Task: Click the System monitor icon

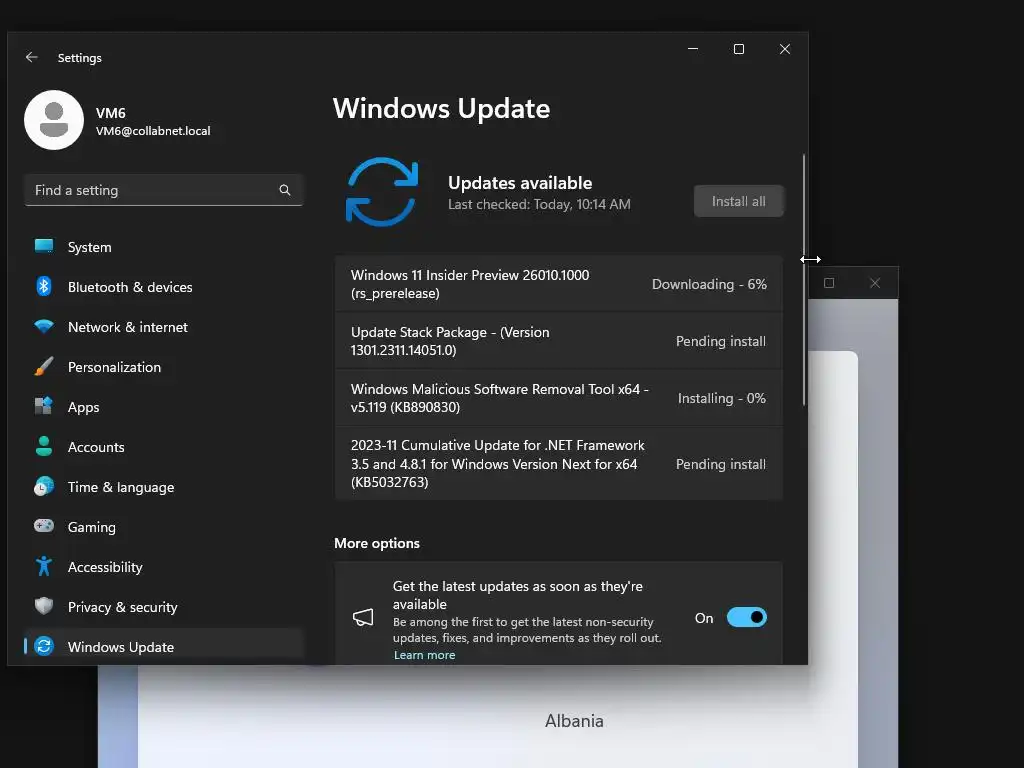Action: point(44,246)
